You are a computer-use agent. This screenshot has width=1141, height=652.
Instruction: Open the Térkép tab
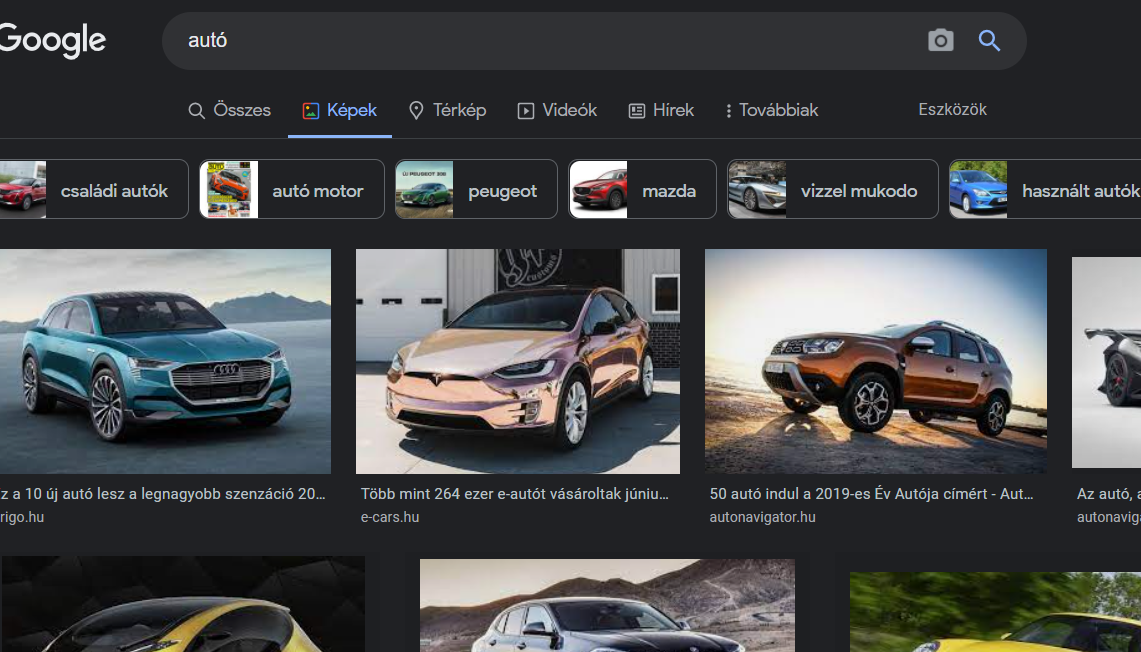coord(448,110)
